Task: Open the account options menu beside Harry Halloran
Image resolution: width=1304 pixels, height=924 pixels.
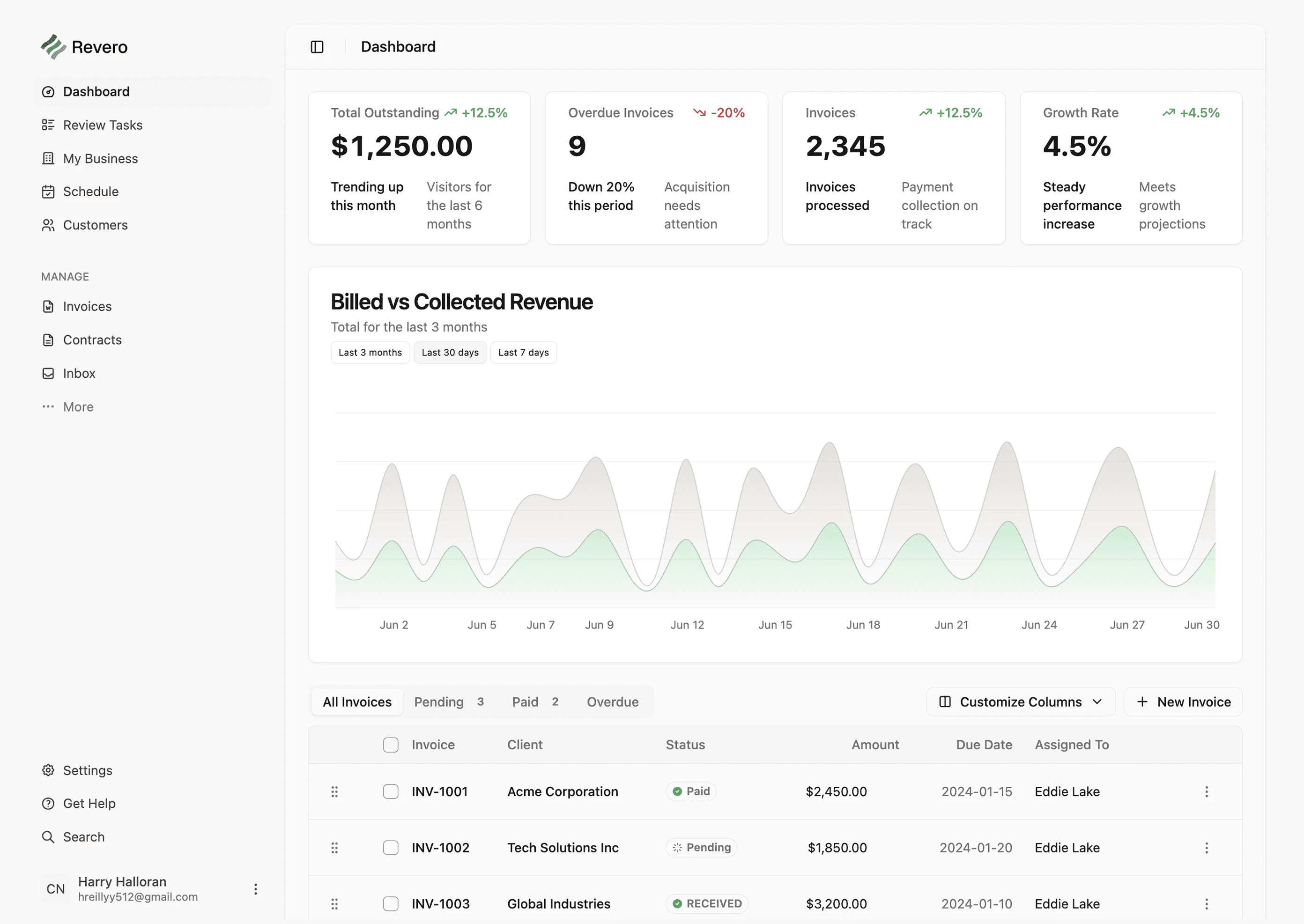Action: pyautogui.click(x=255, y=888)
